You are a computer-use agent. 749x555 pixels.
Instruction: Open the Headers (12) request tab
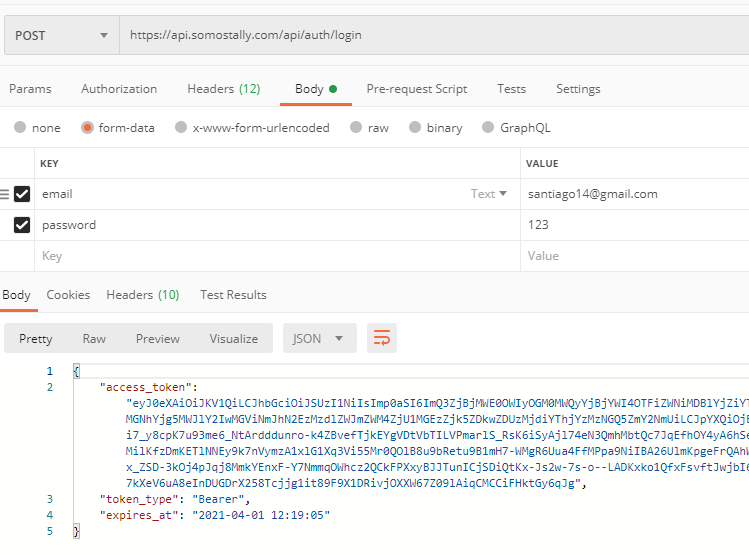(223, 89)
